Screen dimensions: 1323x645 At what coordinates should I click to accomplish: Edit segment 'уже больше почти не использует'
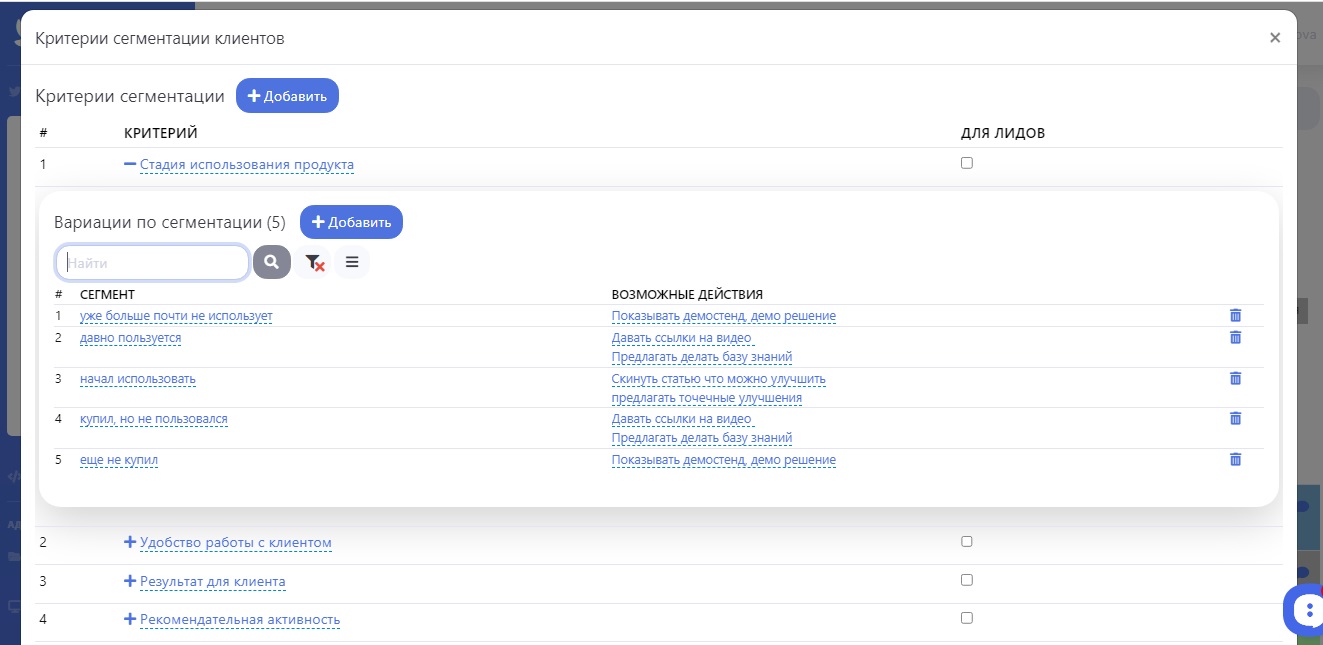coord(176,316)
